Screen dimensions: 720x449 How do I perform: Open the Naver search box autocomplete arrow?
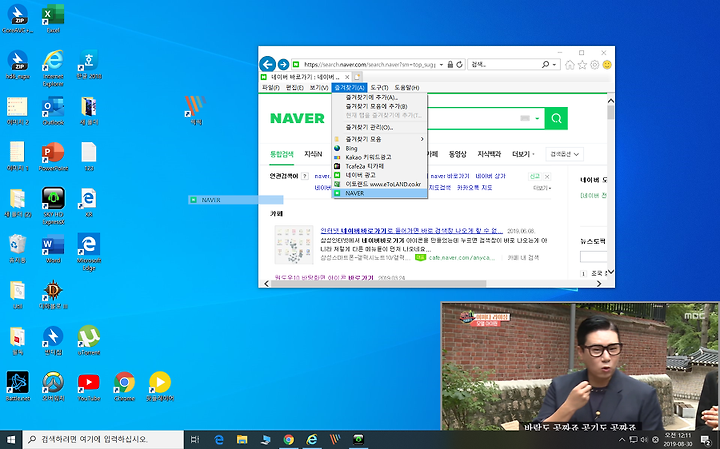[x=537, y=118]
